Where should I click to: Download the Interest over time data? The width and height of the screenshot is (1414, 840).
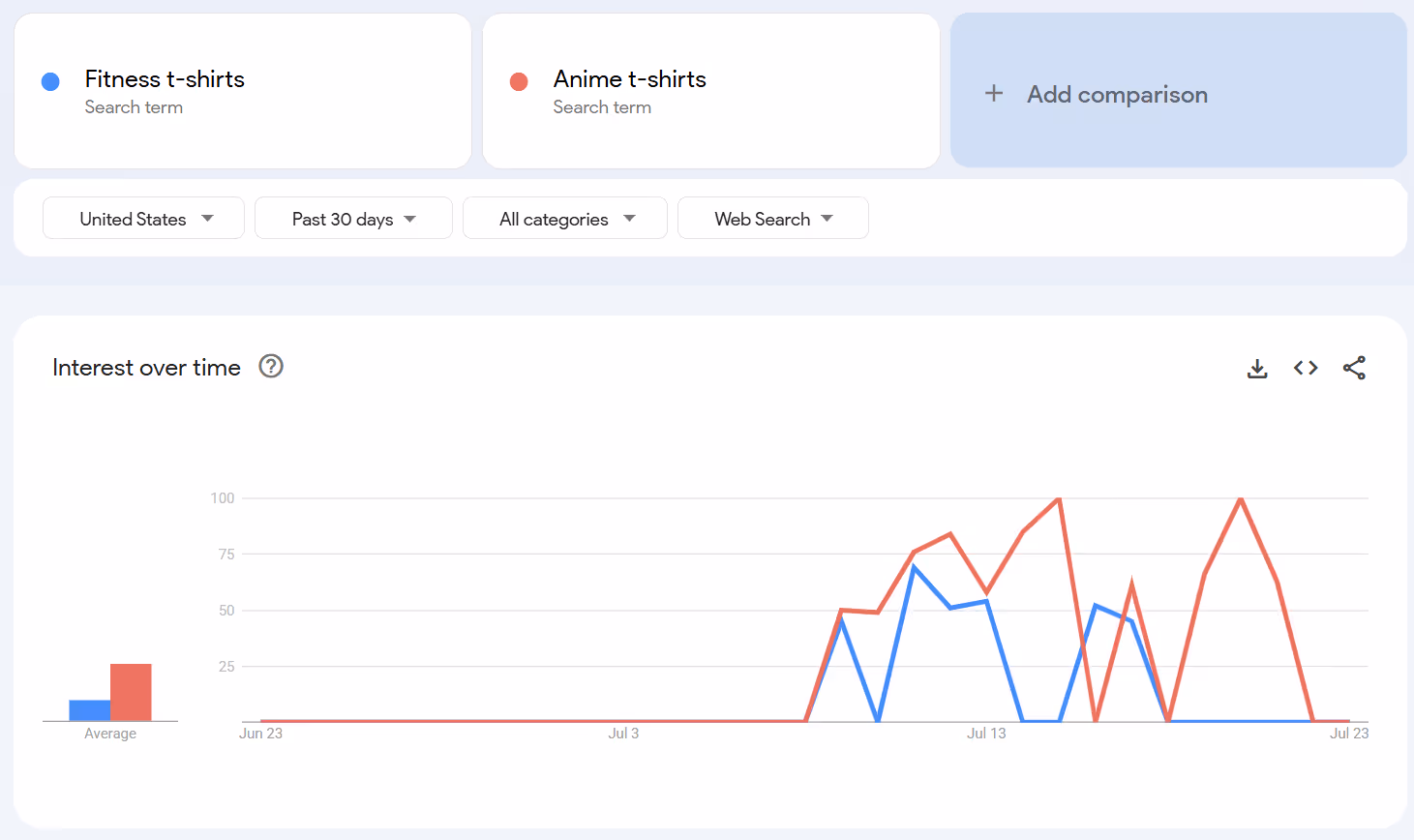point(1257,369)
